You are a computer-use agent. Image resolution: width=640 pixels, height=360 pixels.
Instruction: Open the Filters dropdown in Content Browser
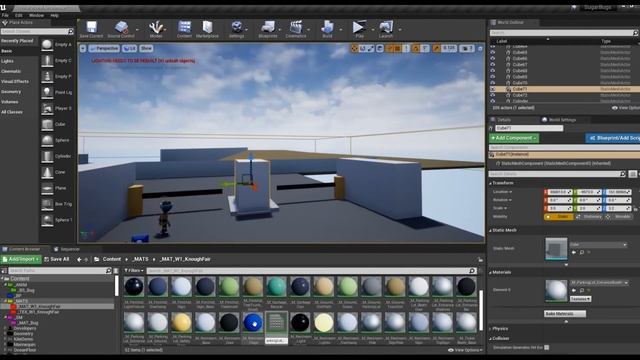(134, 271)
